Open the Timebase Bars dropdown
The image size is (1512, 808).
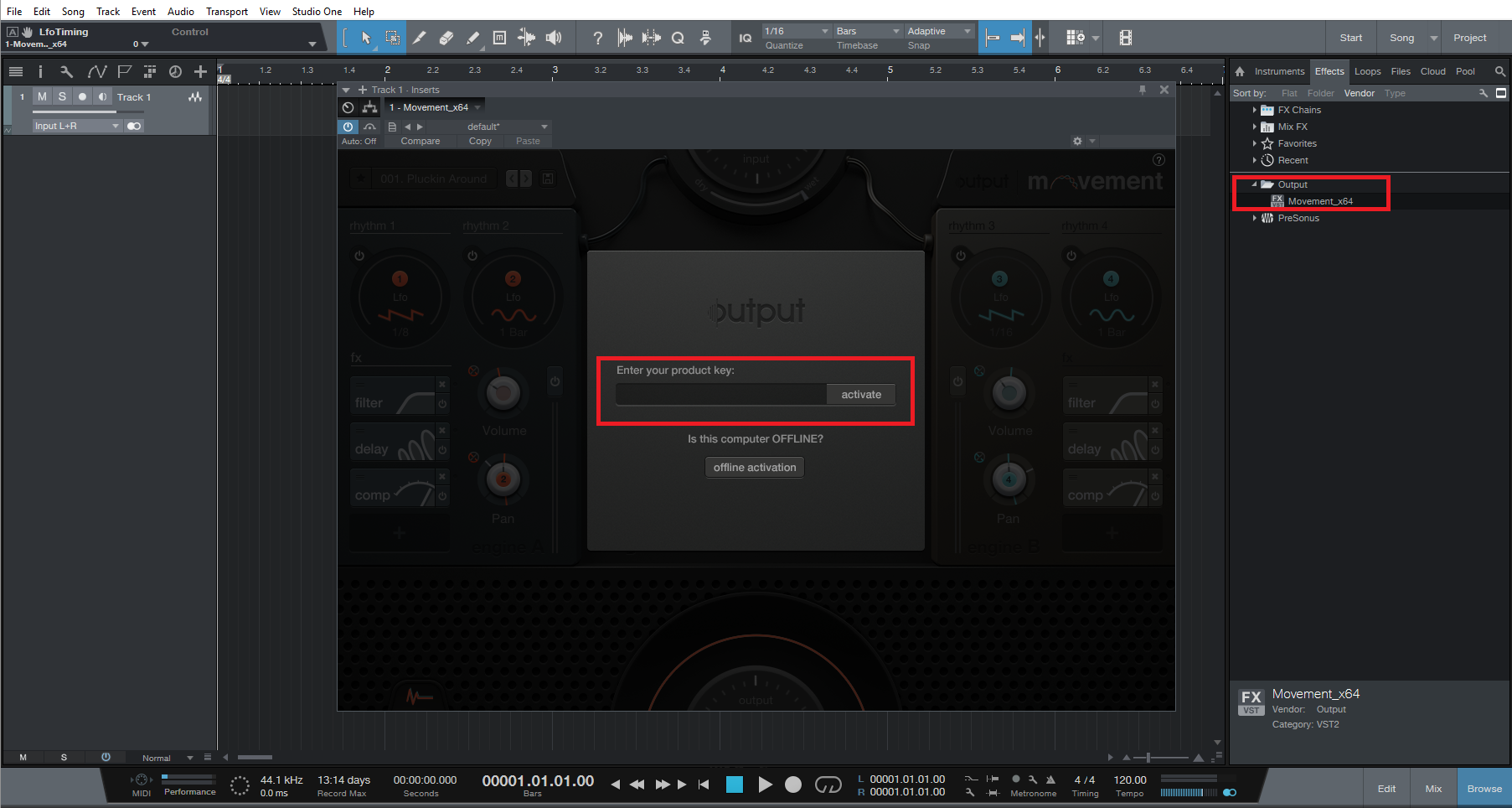click(868, 31)
